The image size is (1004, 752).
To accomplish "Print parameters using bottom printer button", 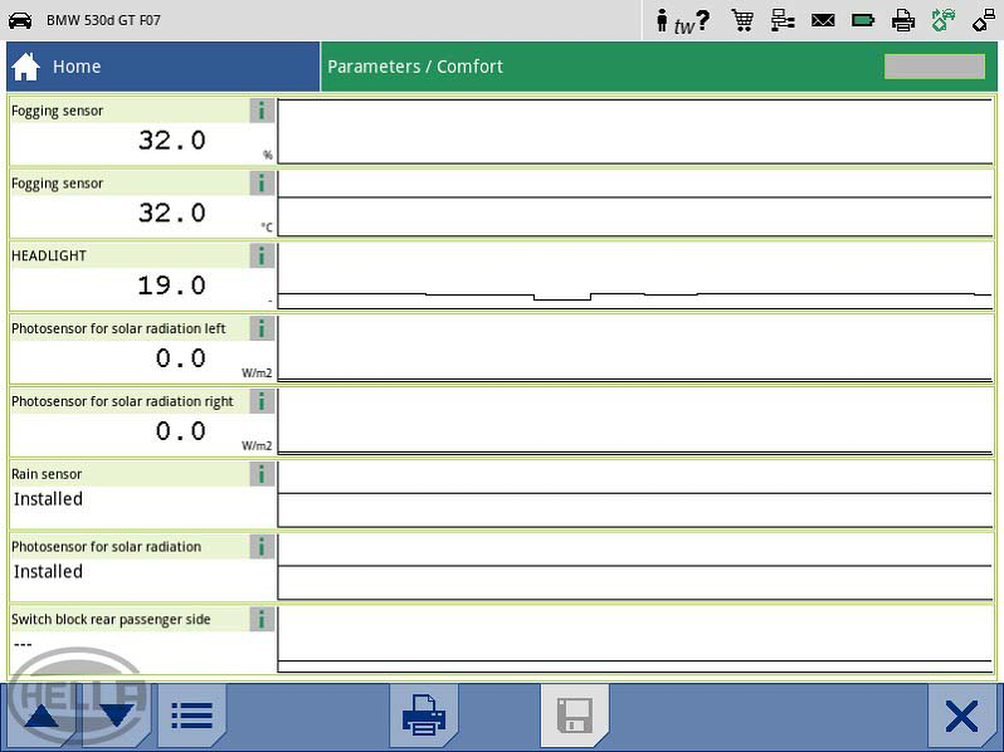I will point(423,716).
